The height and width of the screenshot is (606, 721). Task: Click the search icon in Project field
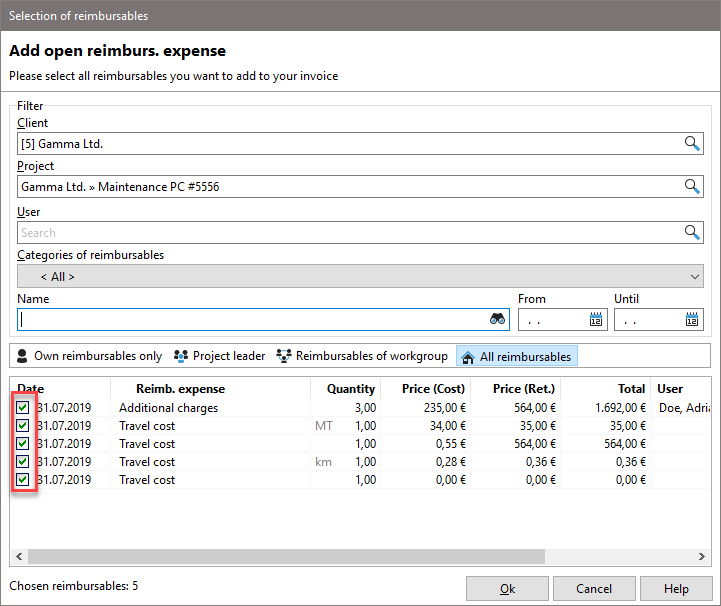pyautogui.click(x=692, y=187)
